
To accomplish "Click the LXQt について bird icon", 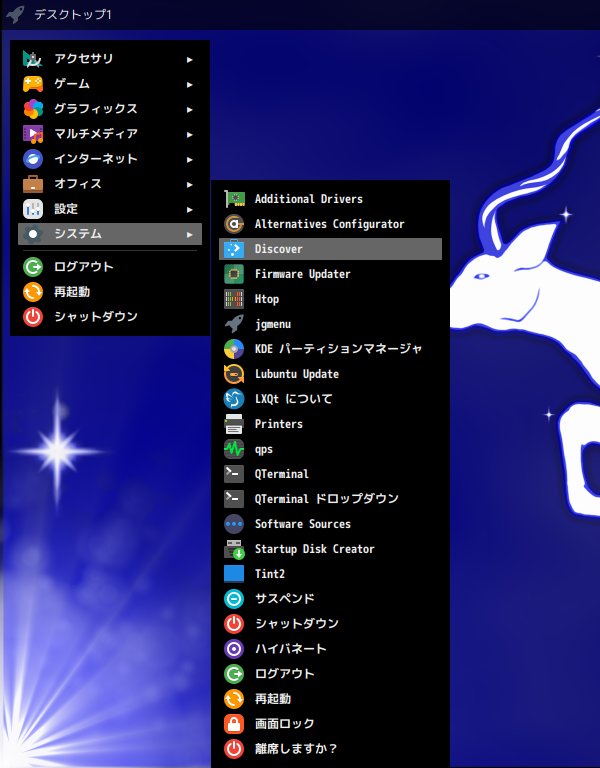I will coord(234,399).
